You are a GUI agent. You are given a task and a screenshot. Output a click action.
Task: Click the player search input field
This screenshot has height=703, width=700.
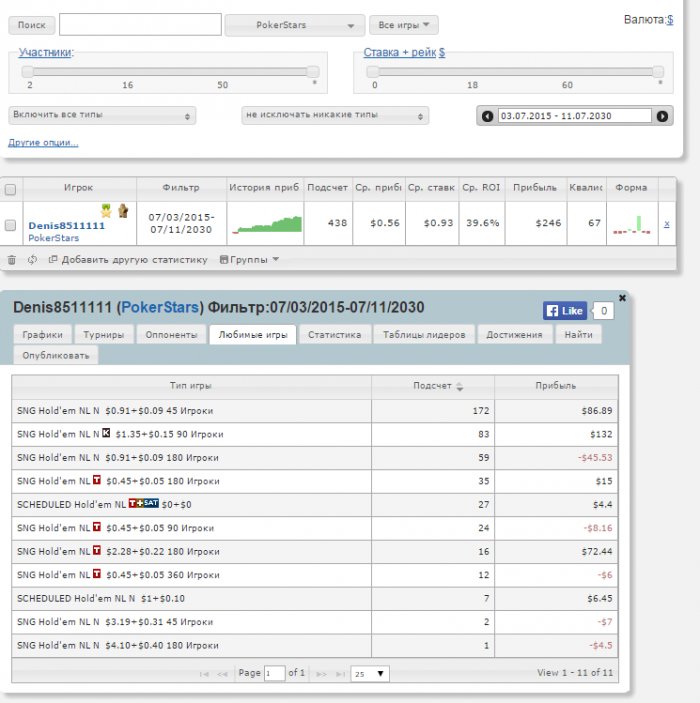(x=140, y=24)
